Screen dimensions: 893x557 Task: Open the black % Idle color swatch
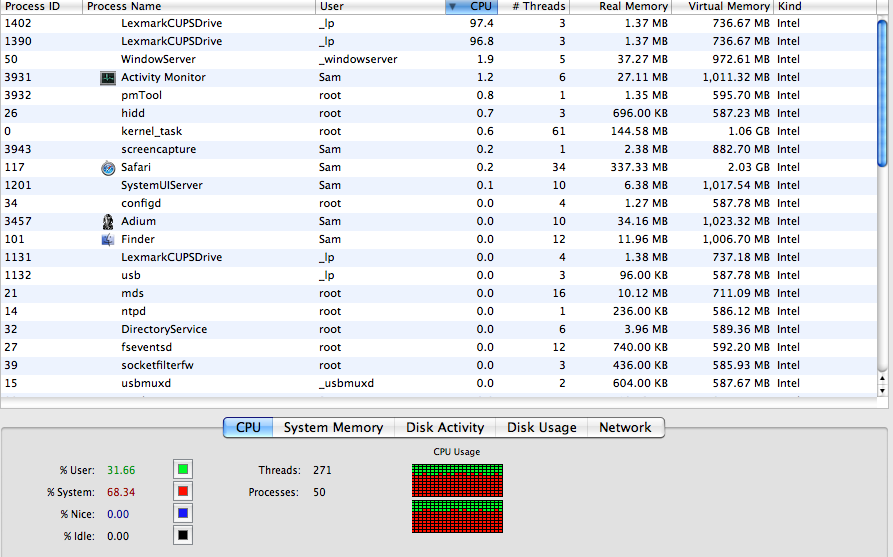click(x=183, y=535)
